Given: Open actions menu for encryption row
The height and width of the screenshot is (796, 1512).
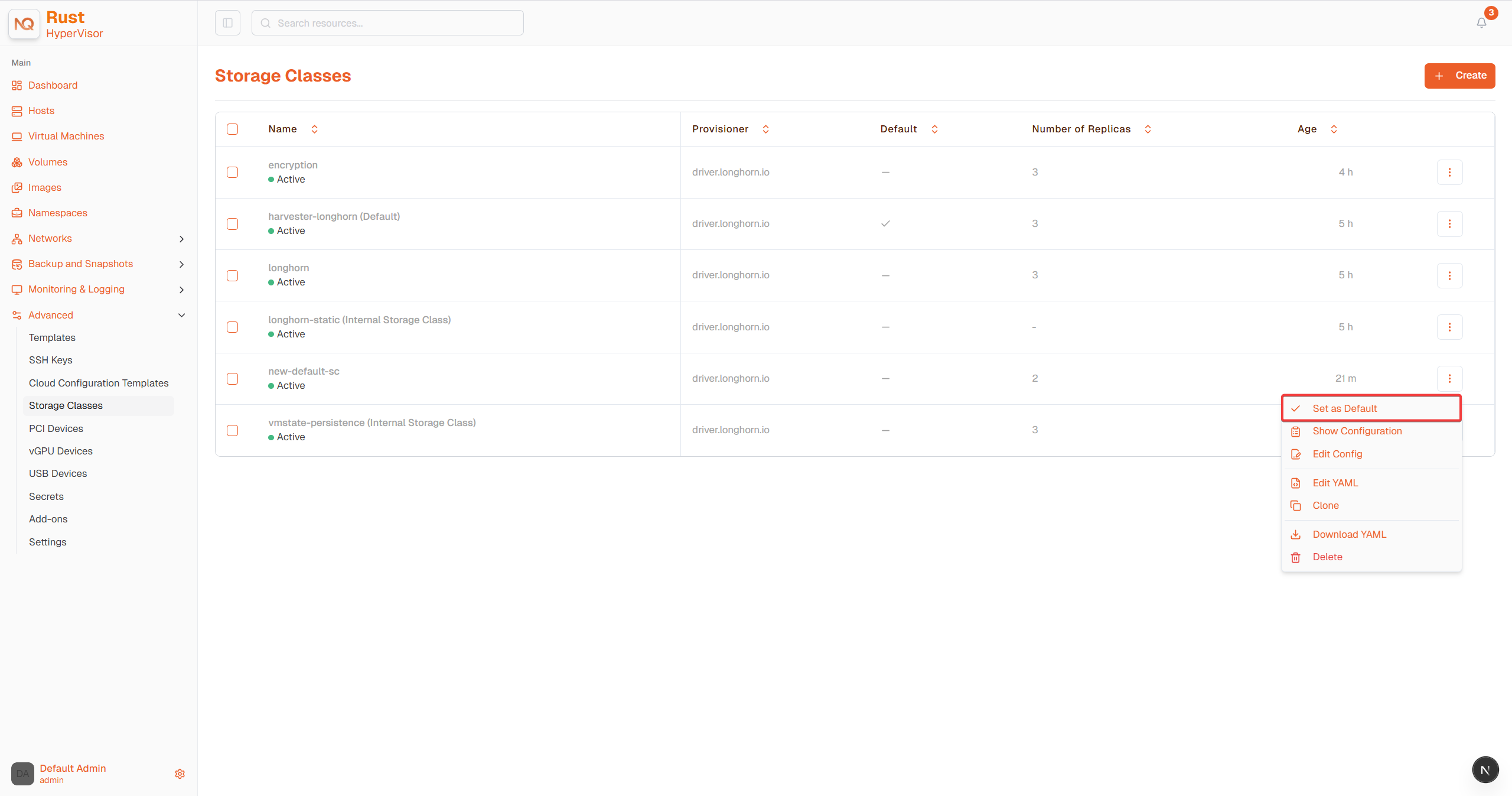Looking at the screenshot, I should 1449,172.
